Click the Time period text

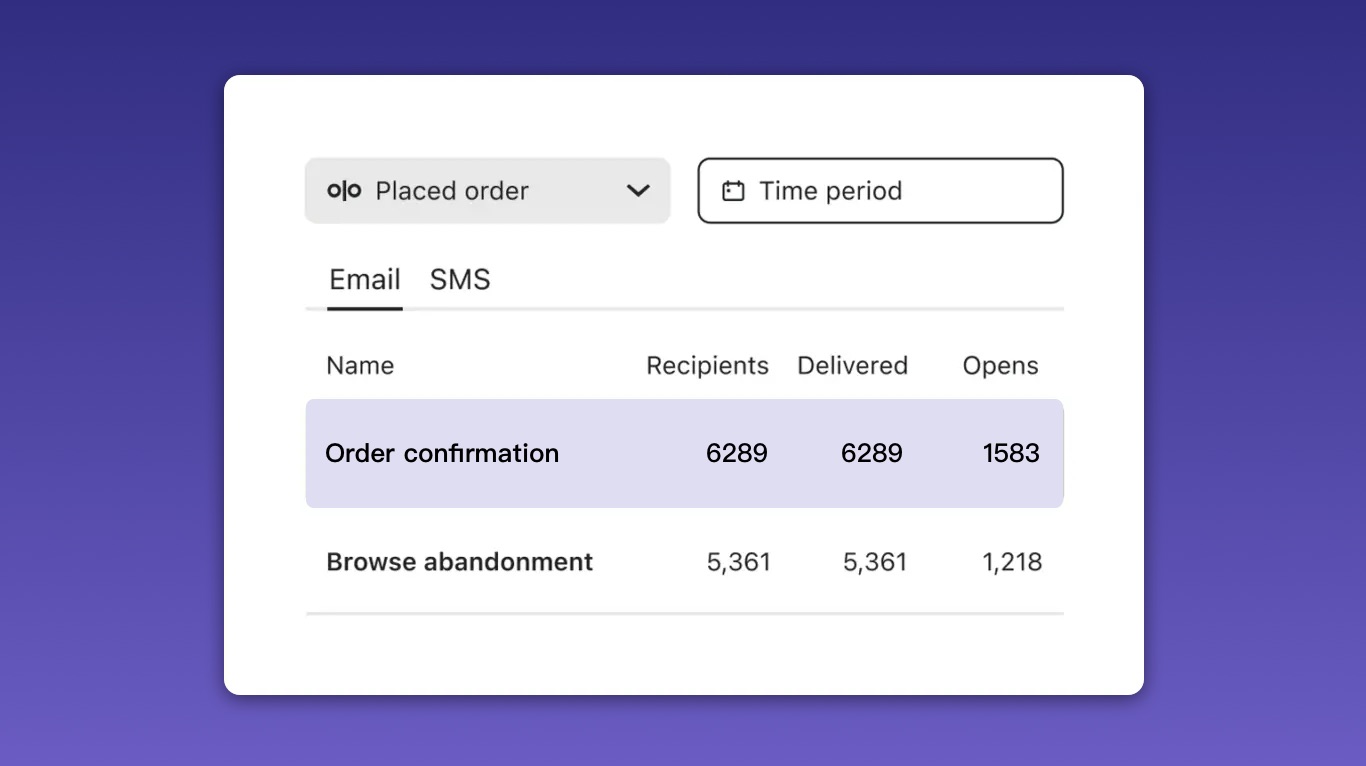[830, 191]
